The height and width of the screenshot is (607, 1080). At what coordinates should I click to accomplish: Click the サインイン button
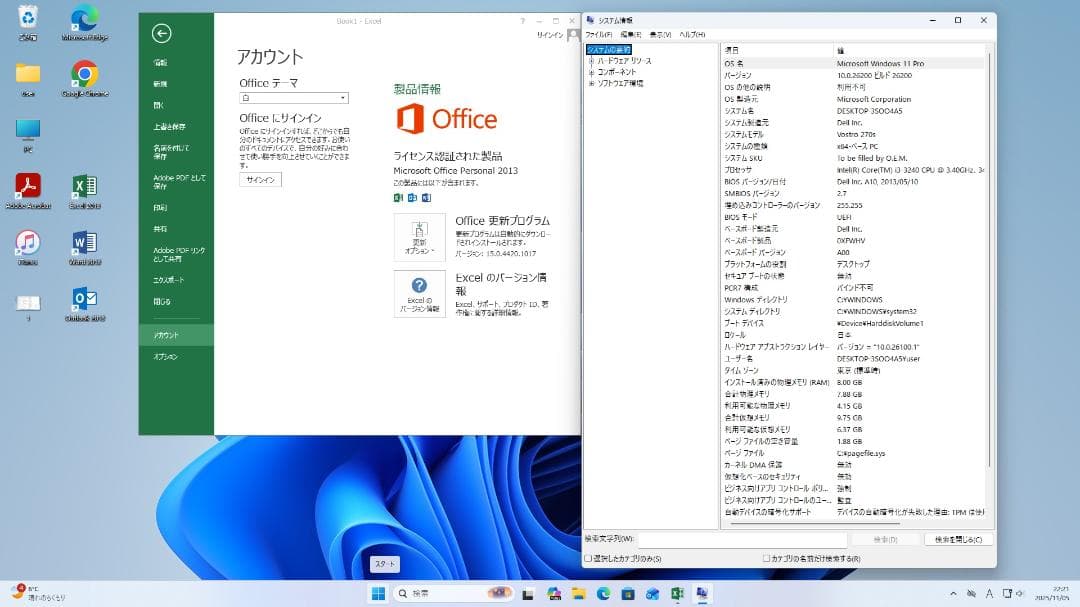[259, 180]
